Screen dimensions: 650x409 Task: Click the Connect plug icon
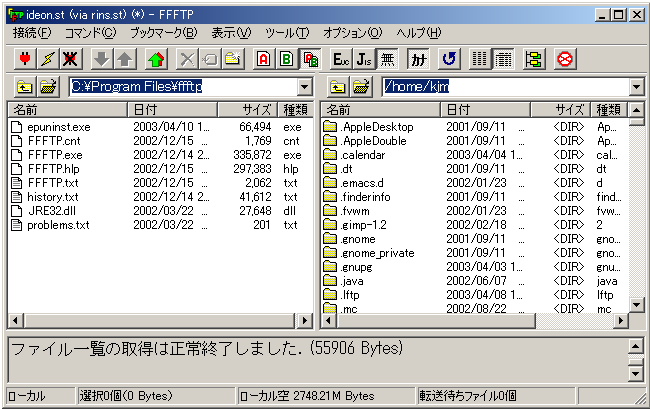point(25,59)
